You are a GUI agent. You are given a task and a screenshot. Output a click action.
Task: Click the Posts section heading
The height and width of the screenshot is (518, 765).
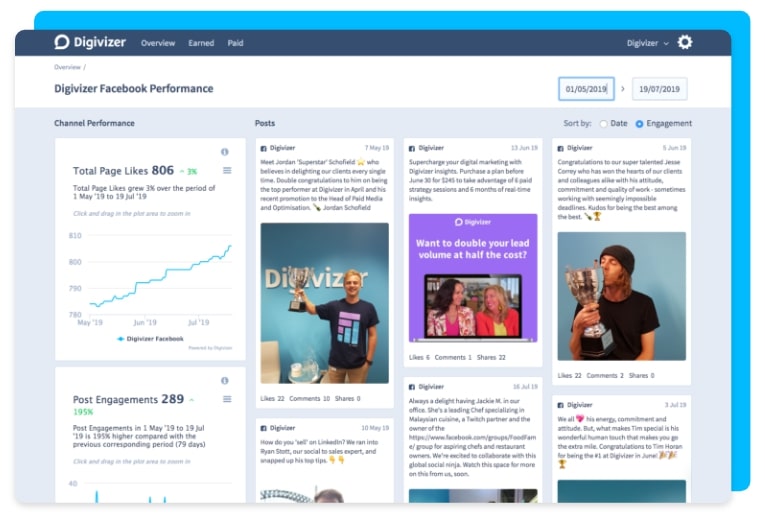[x=265, y=123]
